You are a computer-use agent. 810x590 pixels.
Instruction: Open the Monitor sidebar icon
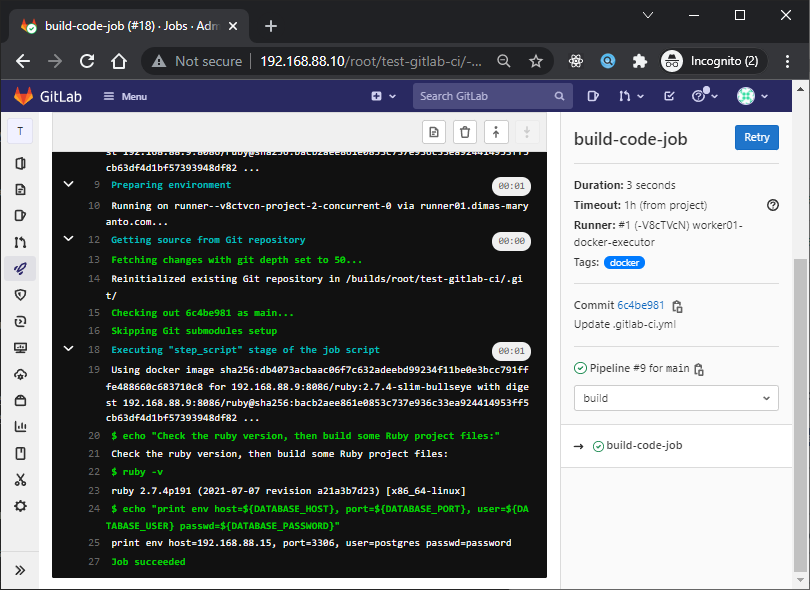point(20,348)
